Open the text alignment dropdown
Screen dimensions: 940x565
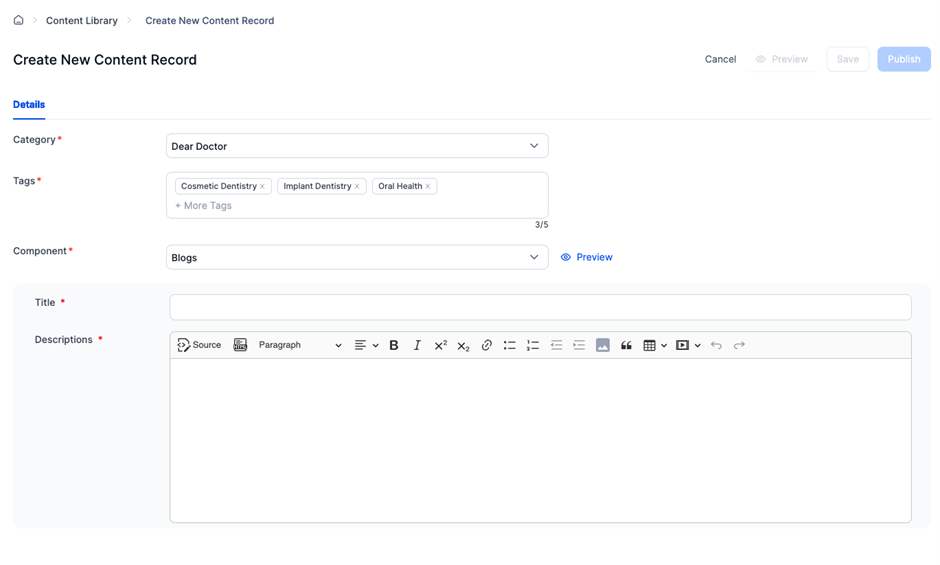click(x=366, y=345)
